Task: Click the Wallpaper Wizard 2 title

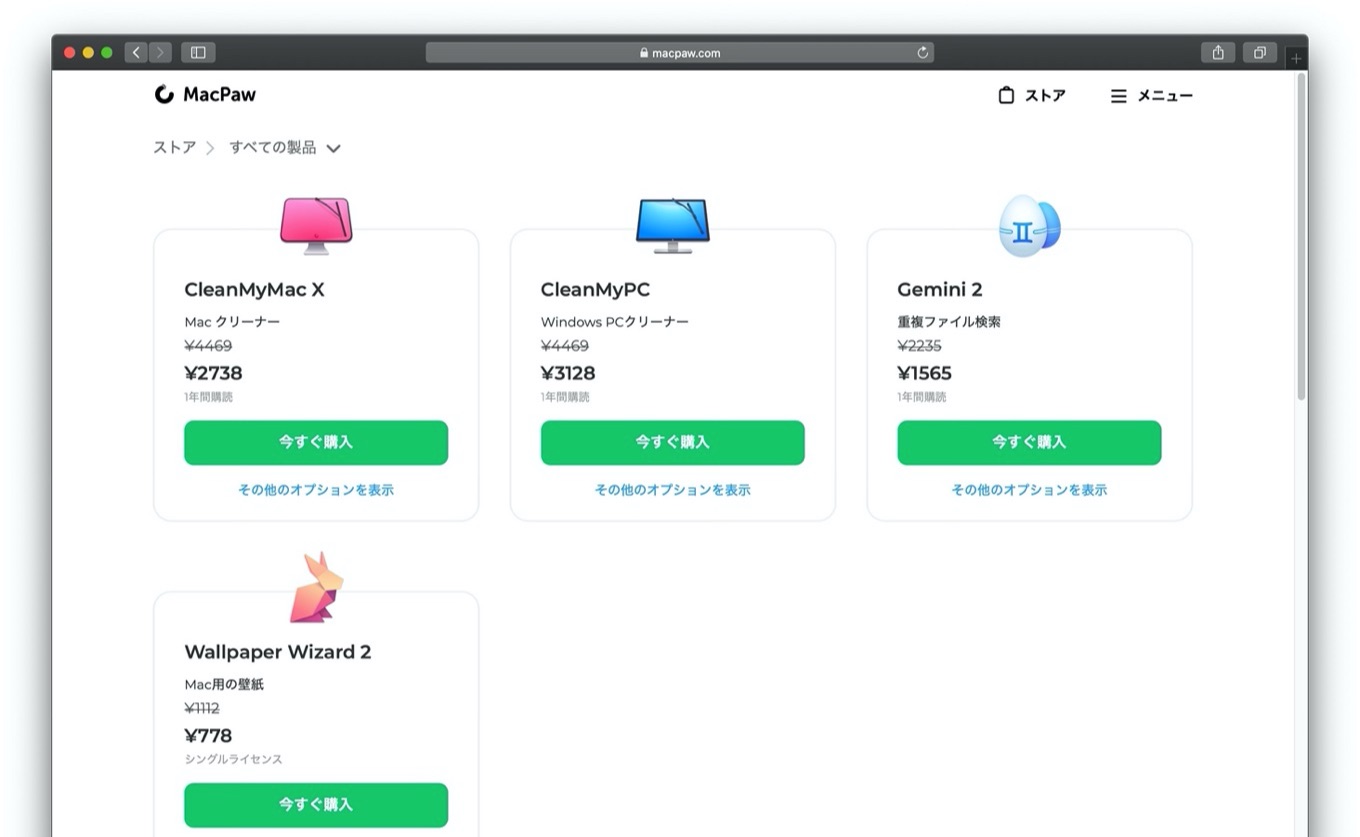Action: [x=278, y=652]
